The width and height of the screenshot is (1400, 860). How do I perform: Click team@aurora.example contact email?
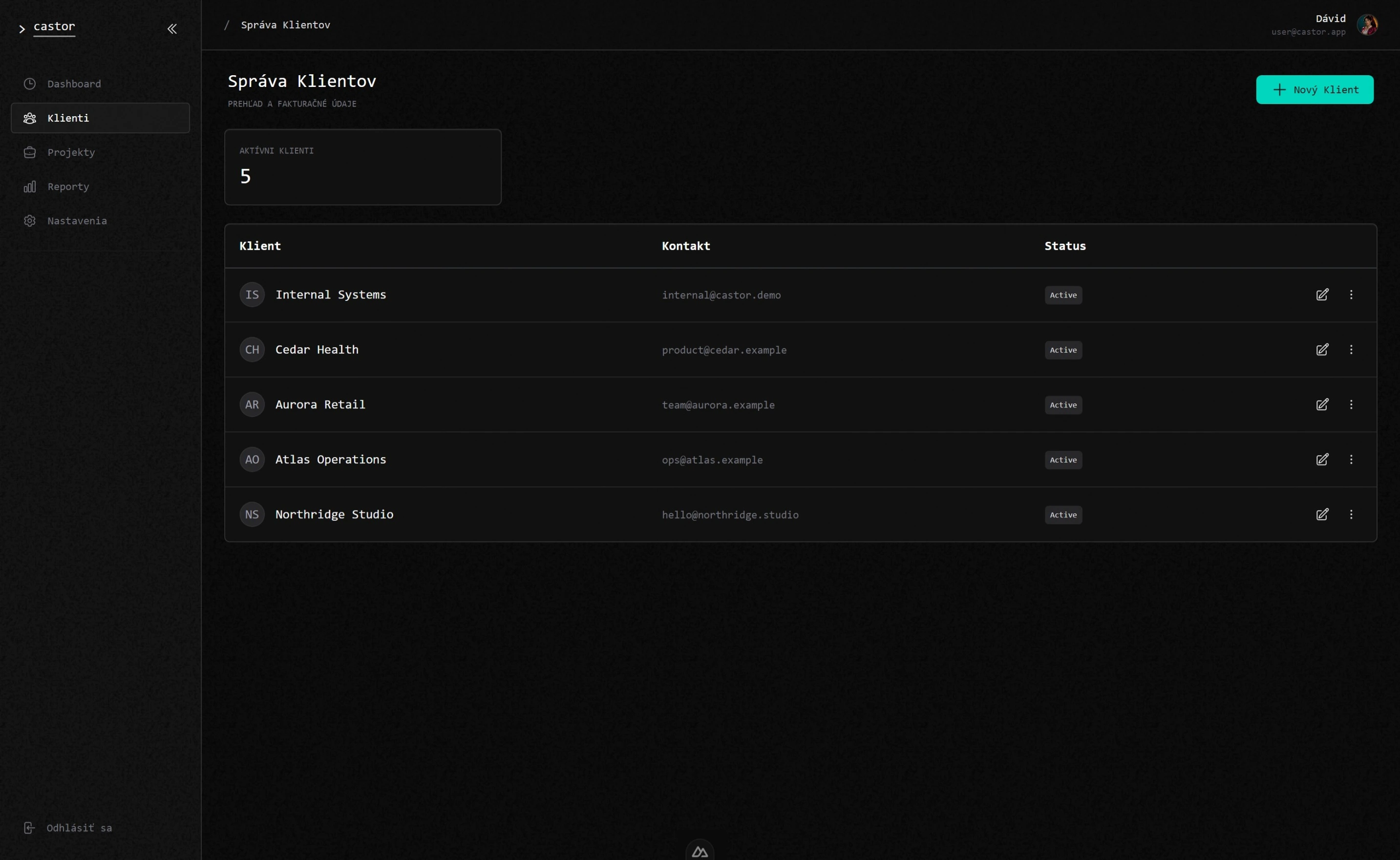718,405
